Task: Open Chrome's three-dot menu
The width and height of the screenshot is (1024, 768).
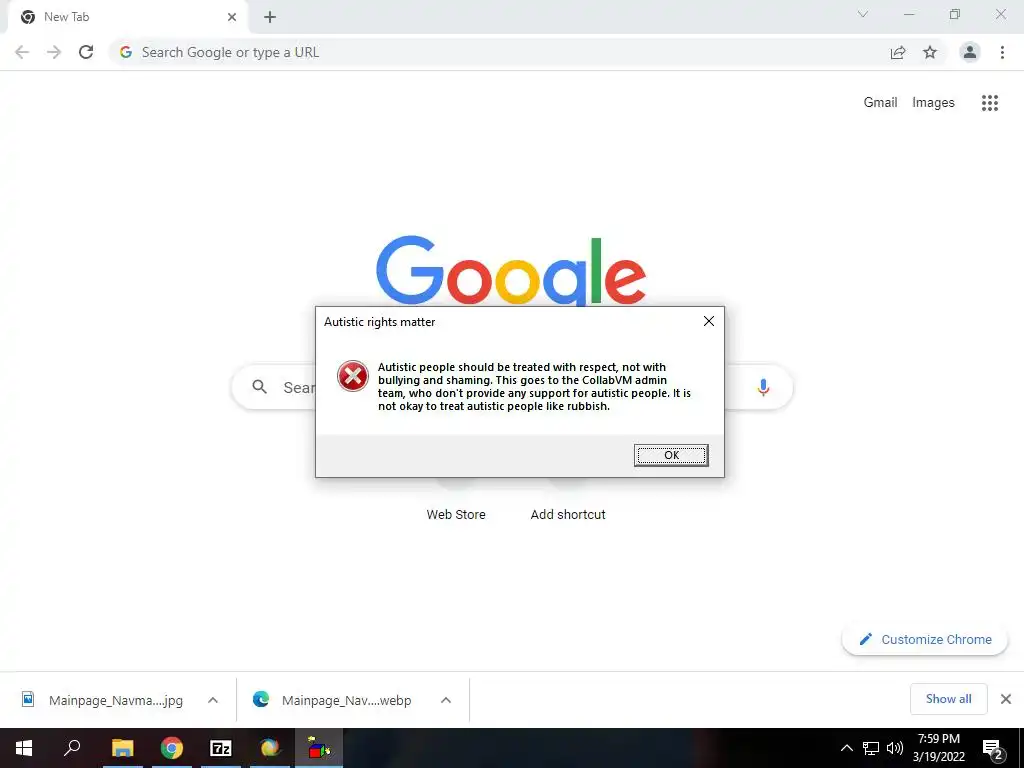Action: [x=1002, y=52]
